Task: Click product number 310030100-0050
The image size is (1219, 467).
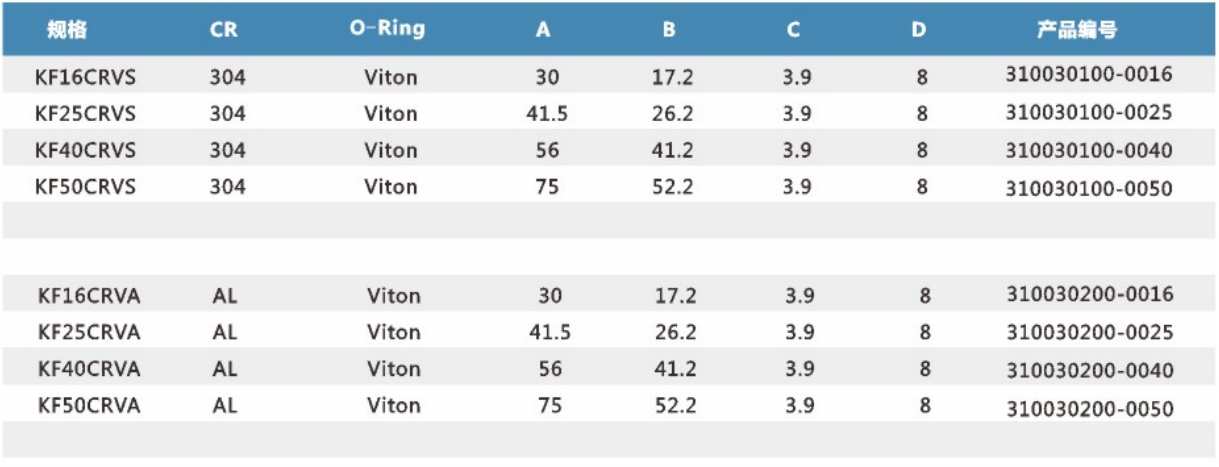Action: tap(1089, 188)
